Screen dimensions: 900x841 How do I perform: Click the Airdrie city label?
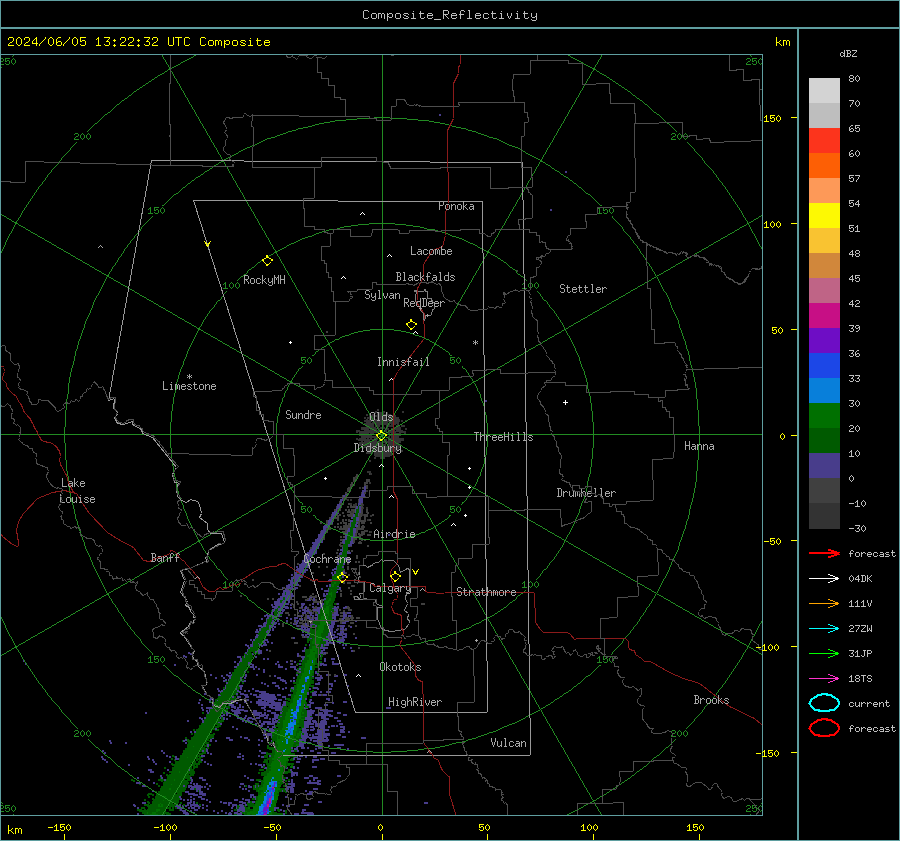[394, 534]
